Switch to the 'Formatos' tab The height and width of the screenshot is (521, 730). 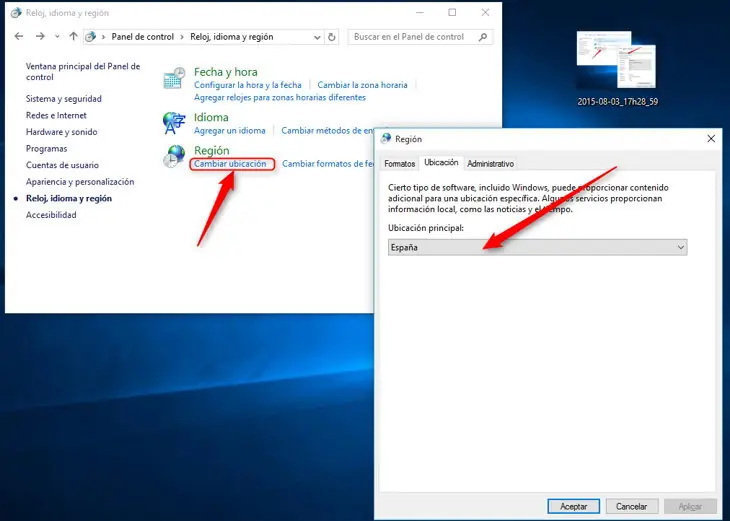click(399, 164)
